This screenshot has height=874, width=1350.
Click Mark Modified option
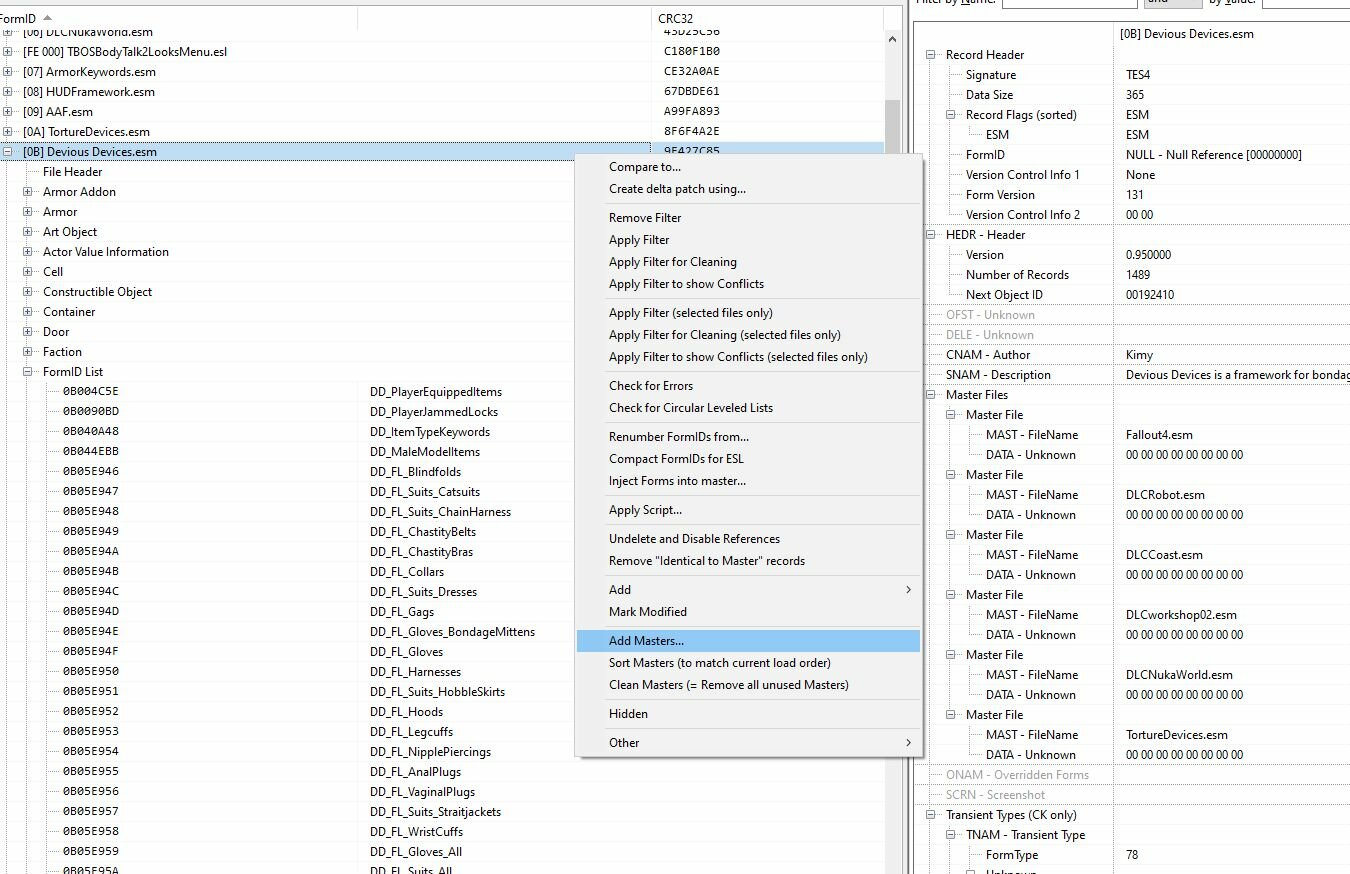tap(748, 612)
